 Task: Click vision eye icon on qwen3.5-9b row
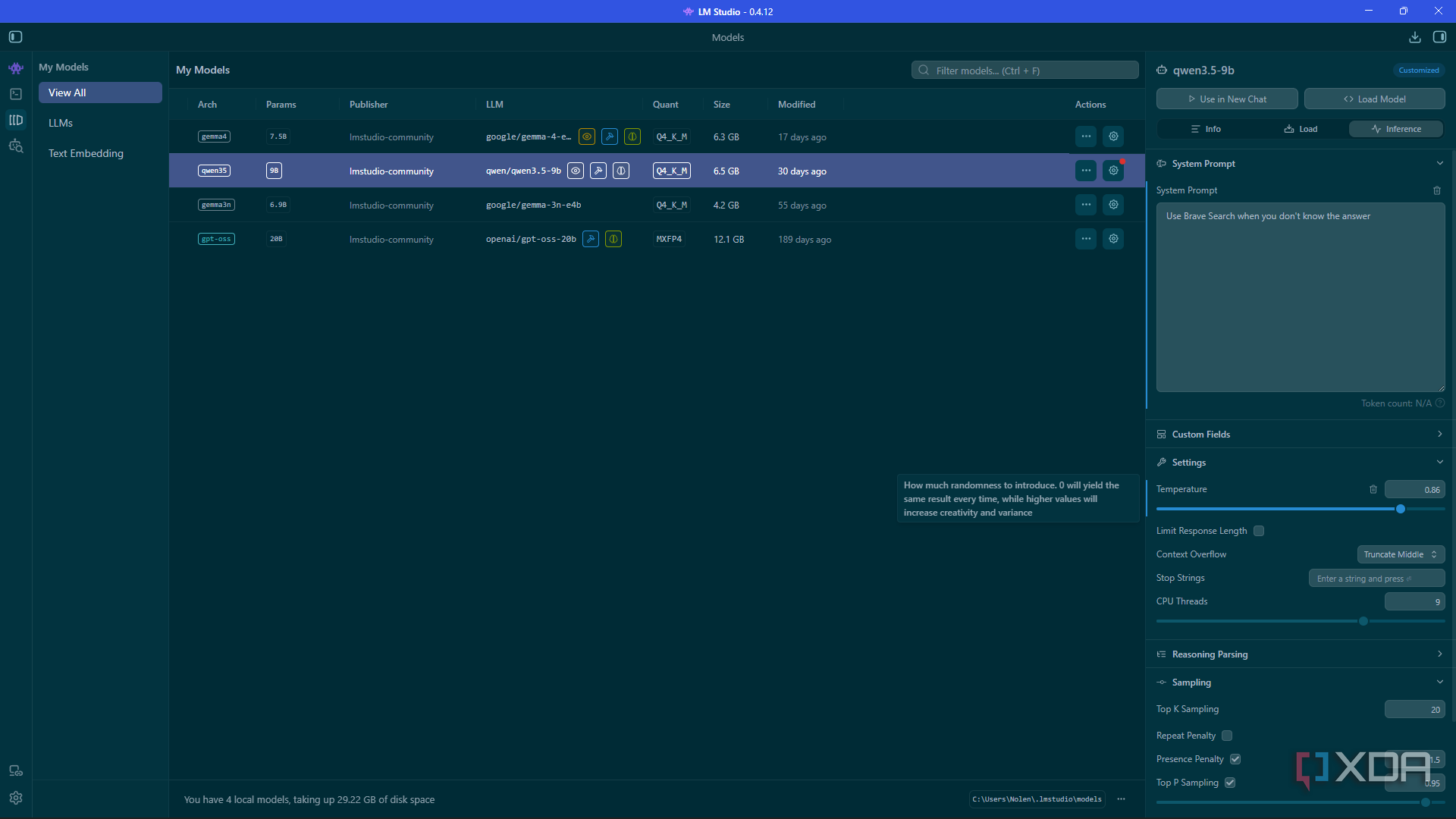(576, 171)
